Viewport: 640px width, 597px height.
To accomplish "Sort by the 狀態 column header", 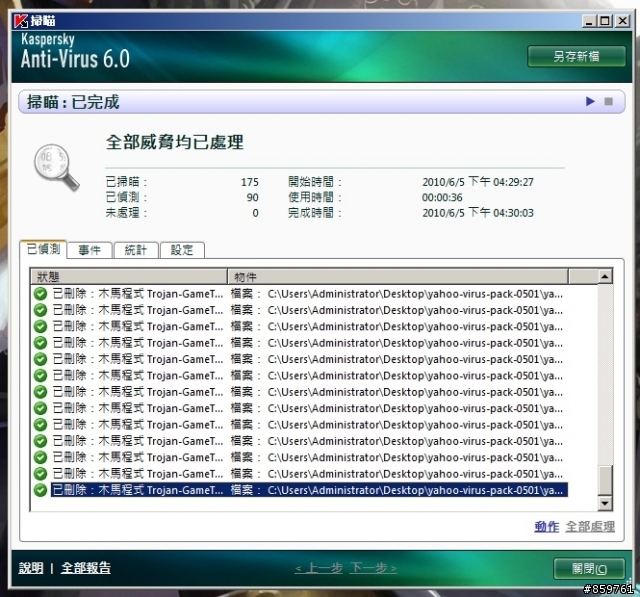I will click(x=129, y=277).
